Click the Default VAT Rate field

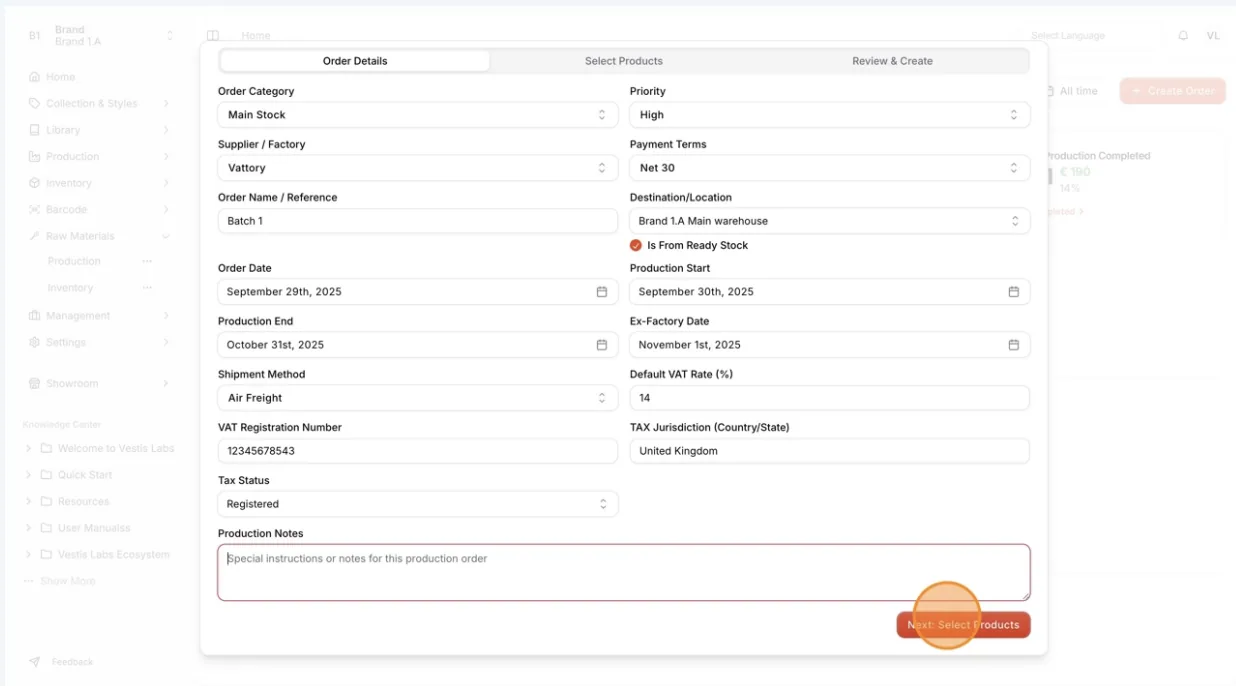pyautogui.click(x=830, y=398)
